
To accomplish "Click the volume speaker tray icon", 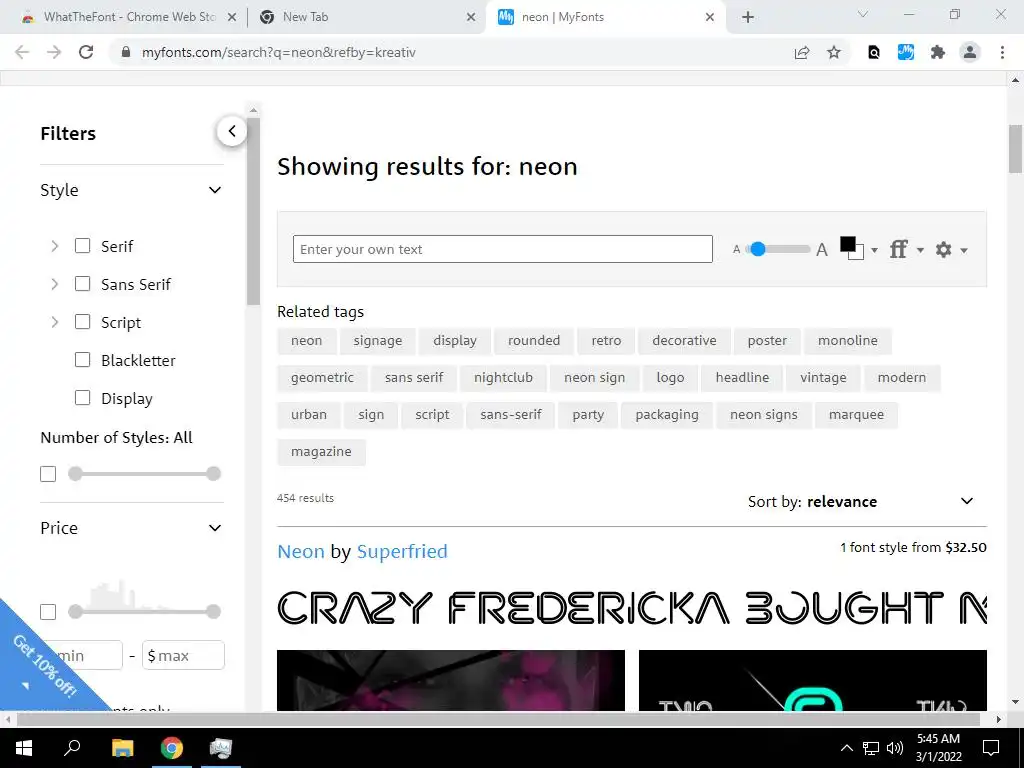I will (x=895, y=748).
